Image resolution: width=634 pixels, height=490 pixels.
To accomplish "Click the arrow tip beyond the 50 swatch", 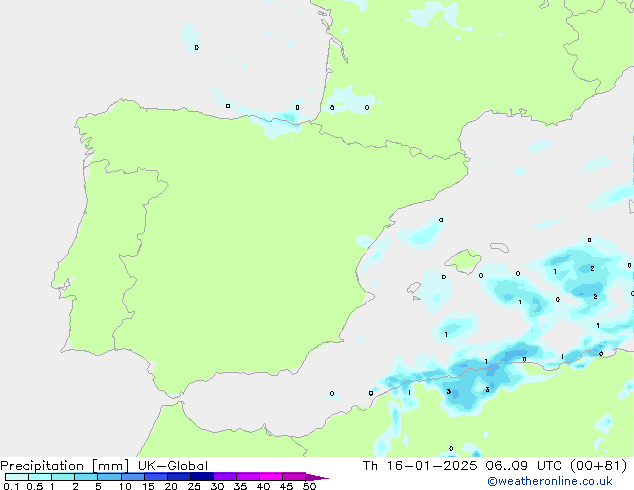I will pyautogui.click(x=317, y=477).
